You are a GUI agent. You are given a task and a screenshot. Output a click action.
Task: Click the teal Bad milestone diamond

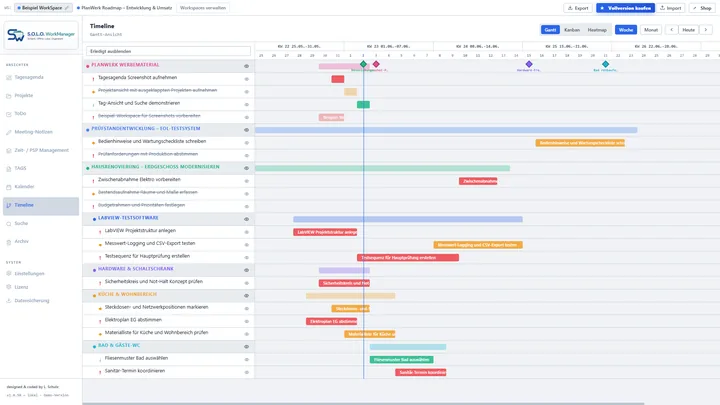tap(606, 64)
